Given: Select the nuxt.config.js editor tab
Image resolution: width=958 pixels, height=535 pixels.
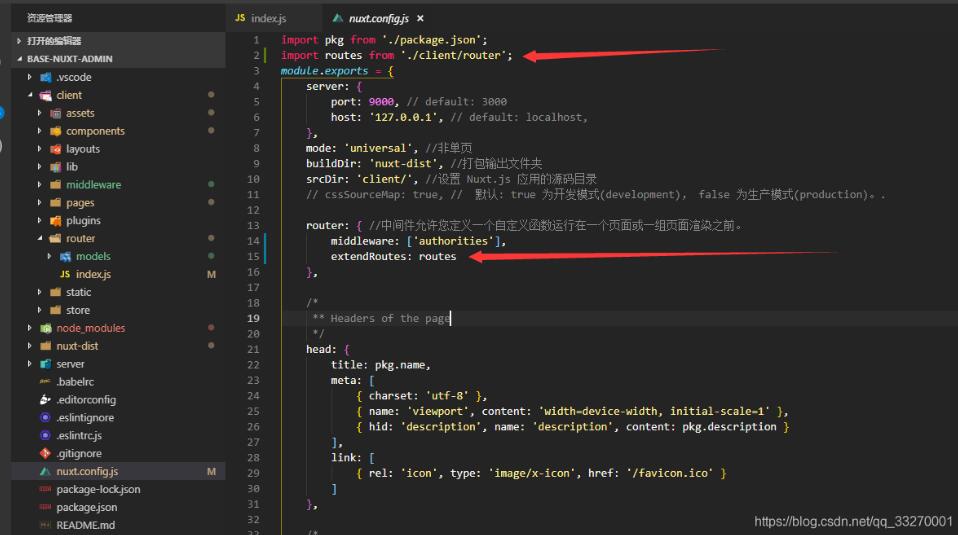Looking at the screenshot, I should tap(378, 18).
